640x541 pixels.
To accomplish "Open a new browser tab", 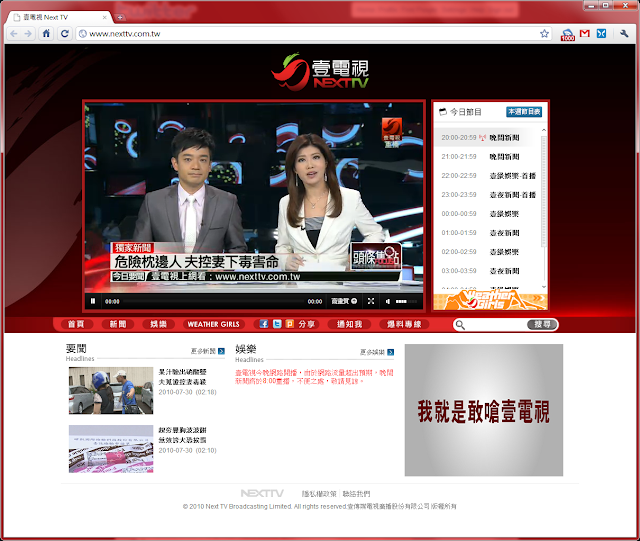I will coord(120,17).
